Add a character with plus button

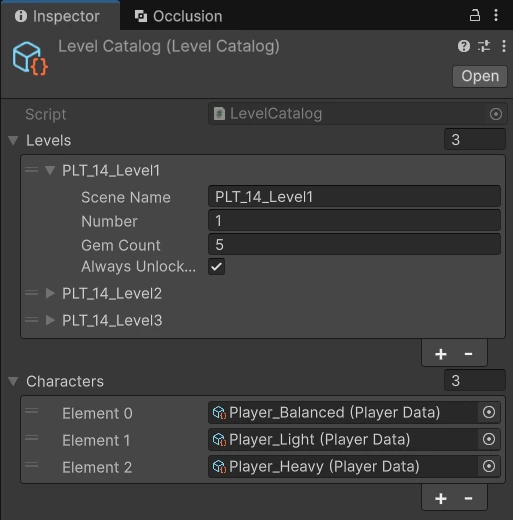pyautogui.click(x=441, y=499)
